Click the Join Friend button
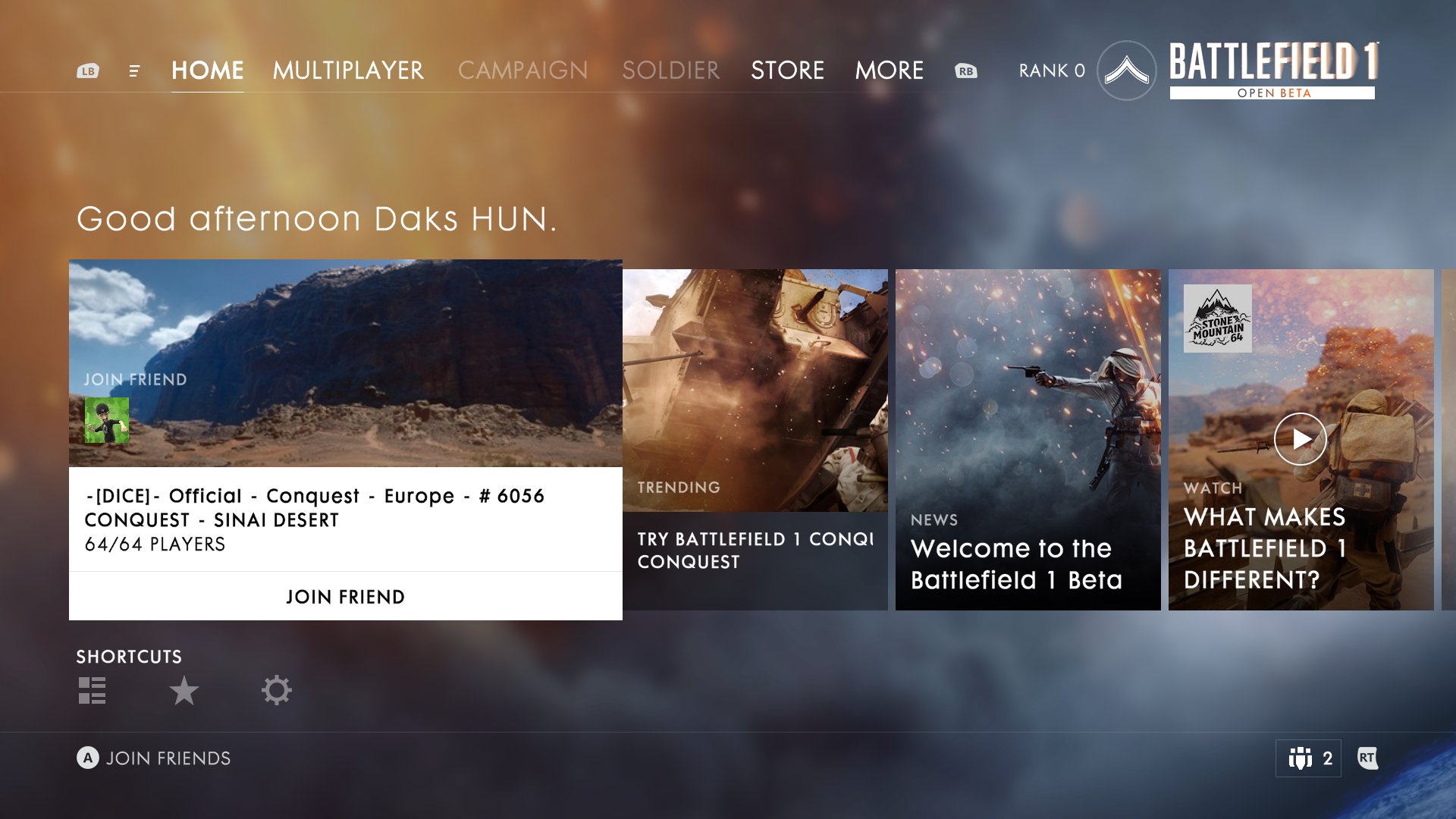The width and height of the screenshot is (1456, 819). coord(345,597)
